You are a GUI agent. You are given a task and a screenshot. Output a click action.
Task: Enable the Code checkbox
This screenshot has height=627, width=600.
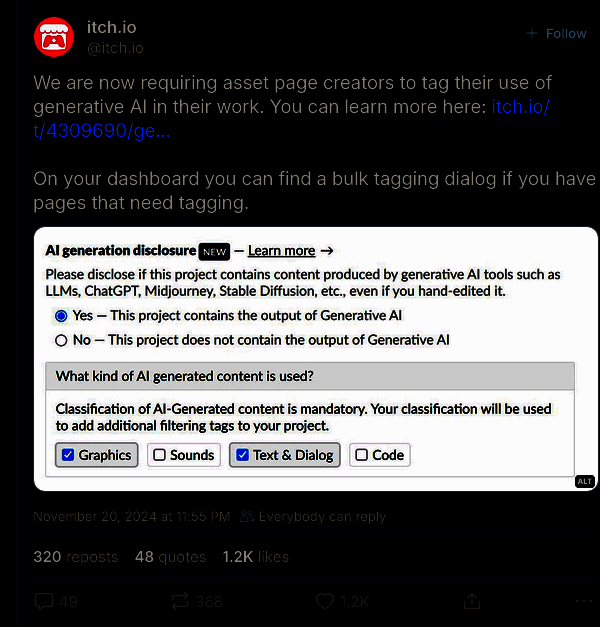point(362,455)
